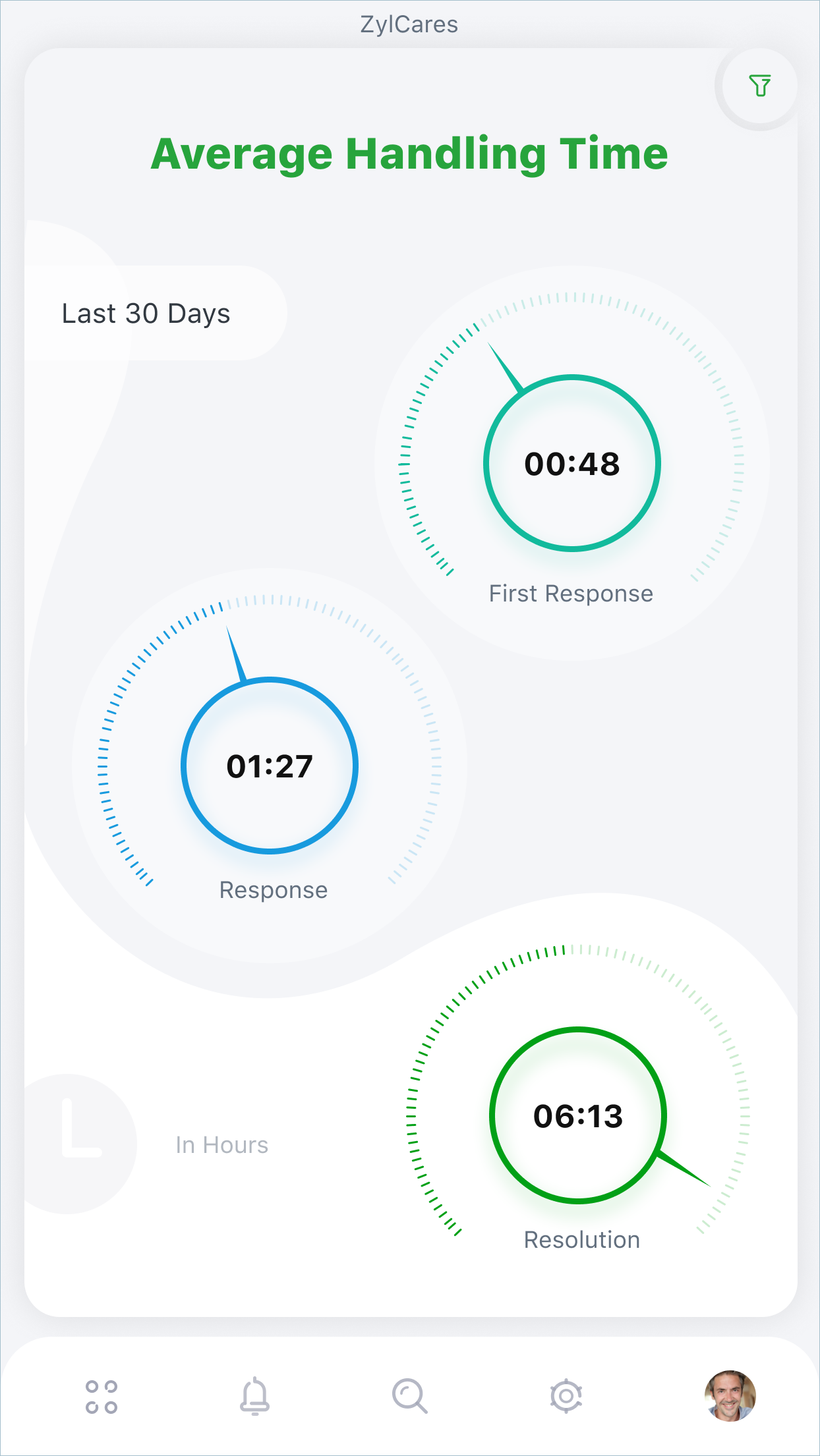The width and height of the screenshot is (820, 1456).
Task: Click the teal First Response dial needle
Action: (505, 367)
